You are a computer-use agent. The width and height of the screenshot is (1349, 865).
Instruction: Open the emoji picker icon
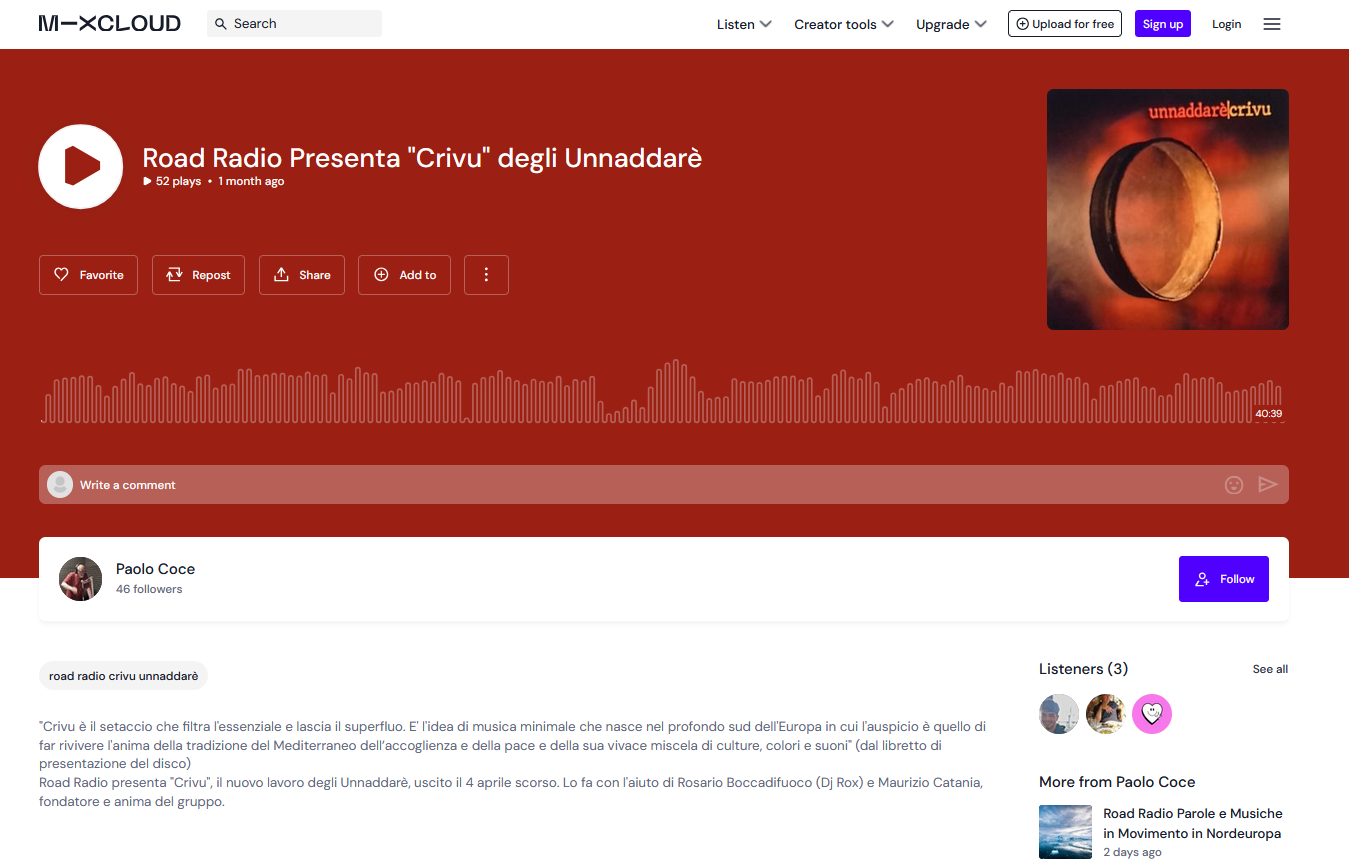1234,485
